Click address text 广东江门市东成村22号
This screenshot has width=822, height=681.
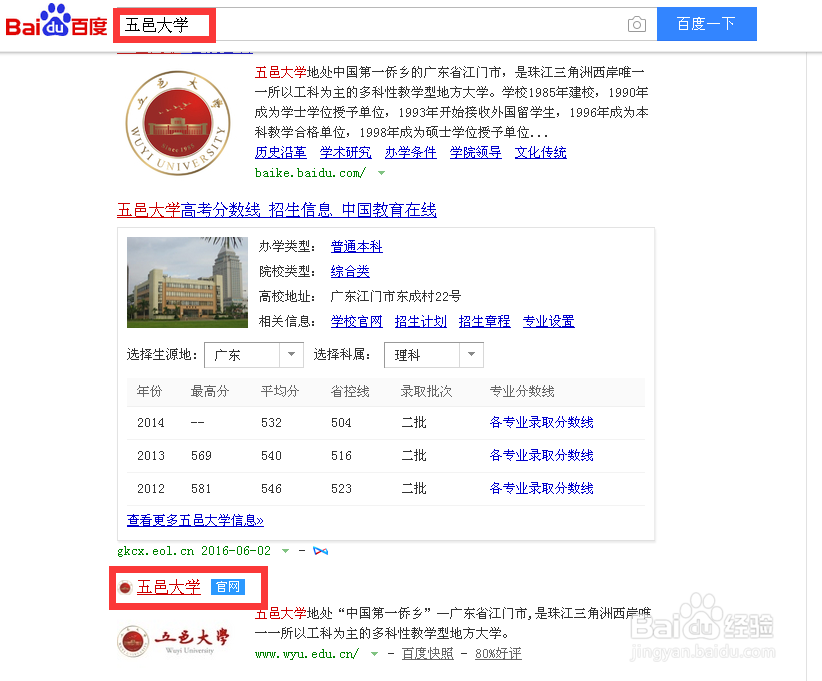[396, 297]
